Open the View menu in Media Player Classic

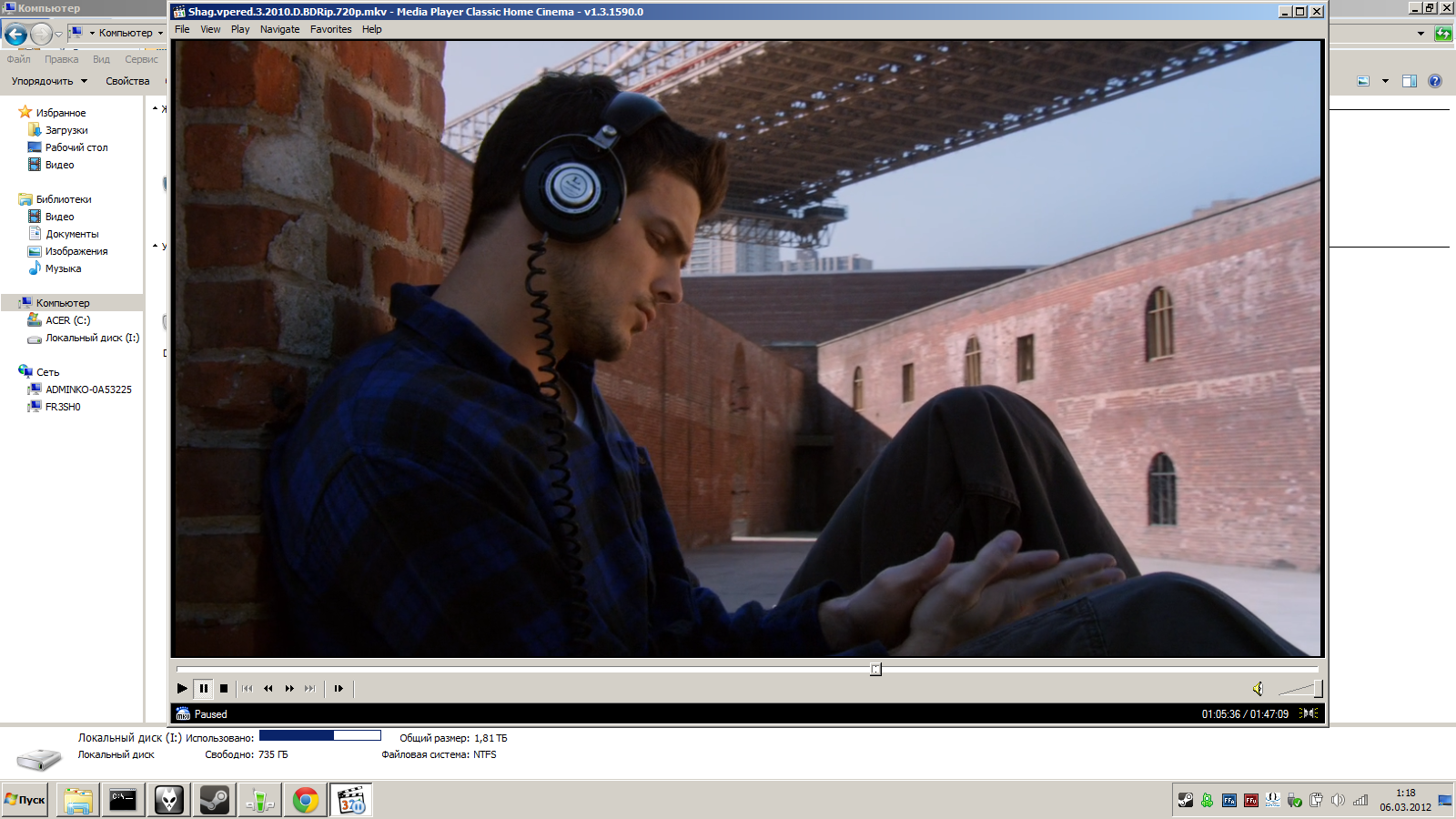(x=210, y=29)
